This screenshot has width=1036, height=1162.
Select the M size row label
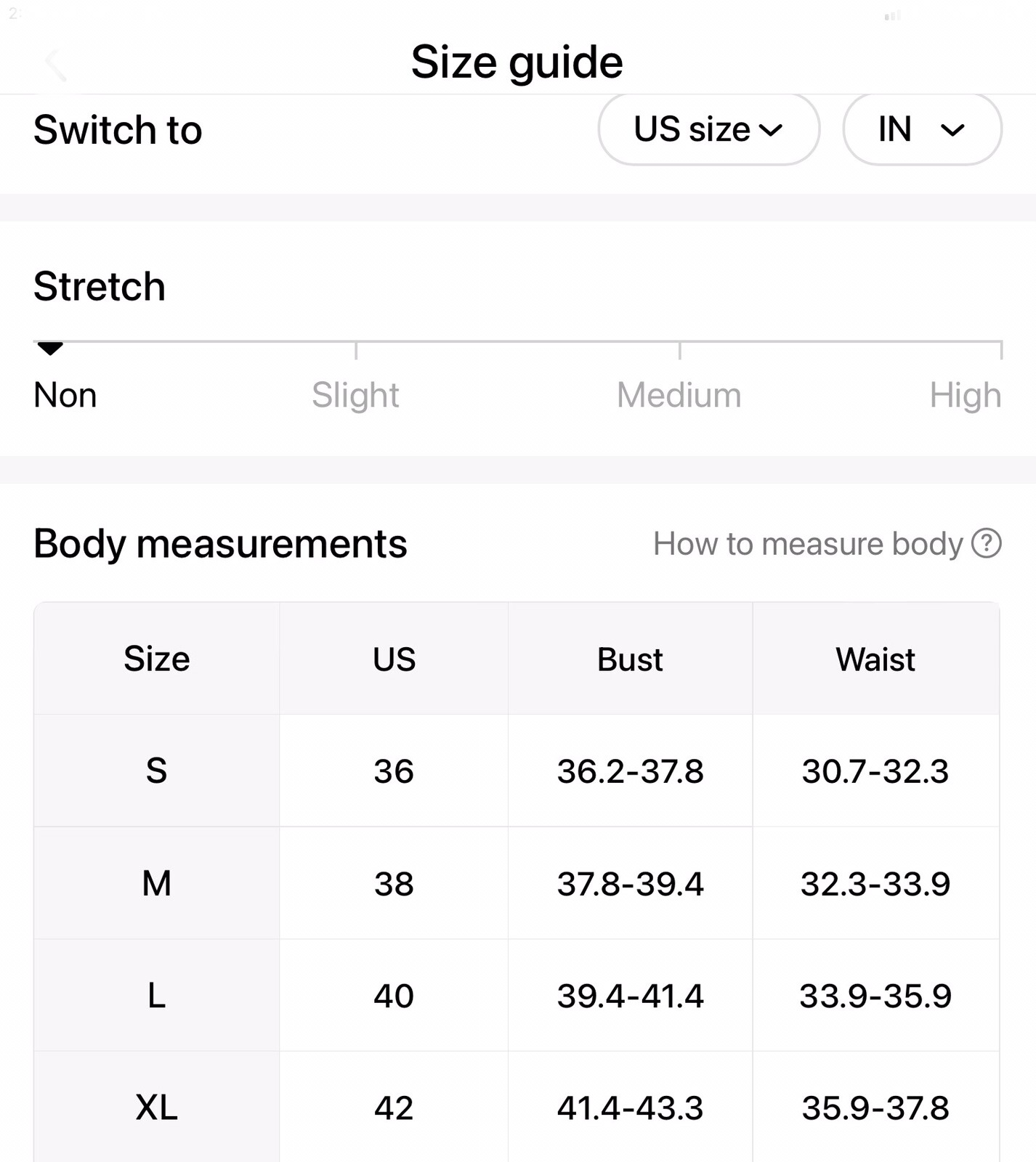tap(156, 883)
